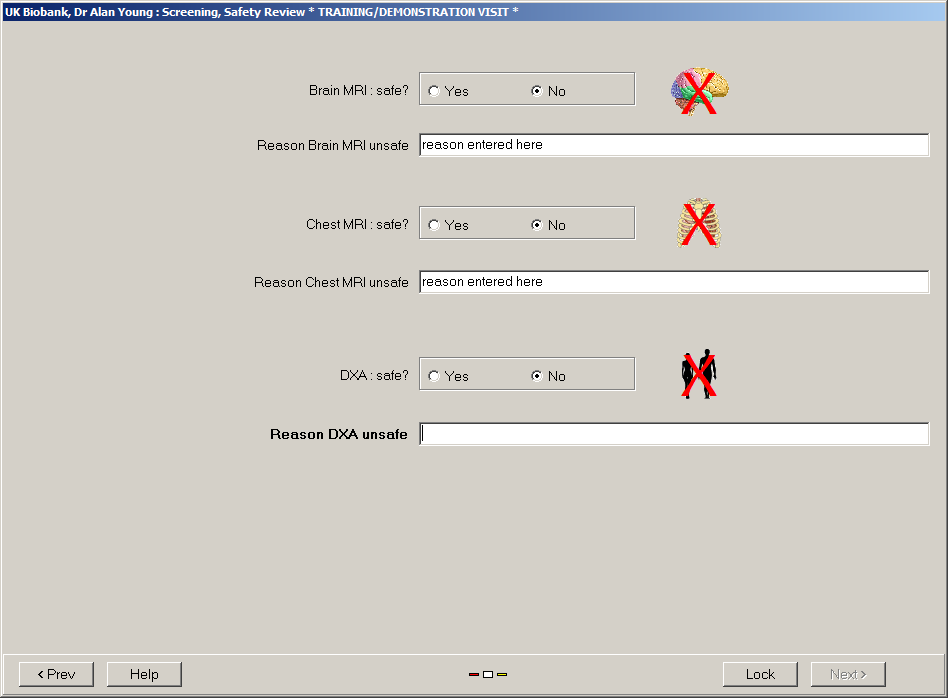This screenshot has width=948, height=698.
Task: Focus the Reason Chest MRI unsafe field
Action: pos(673,282)
